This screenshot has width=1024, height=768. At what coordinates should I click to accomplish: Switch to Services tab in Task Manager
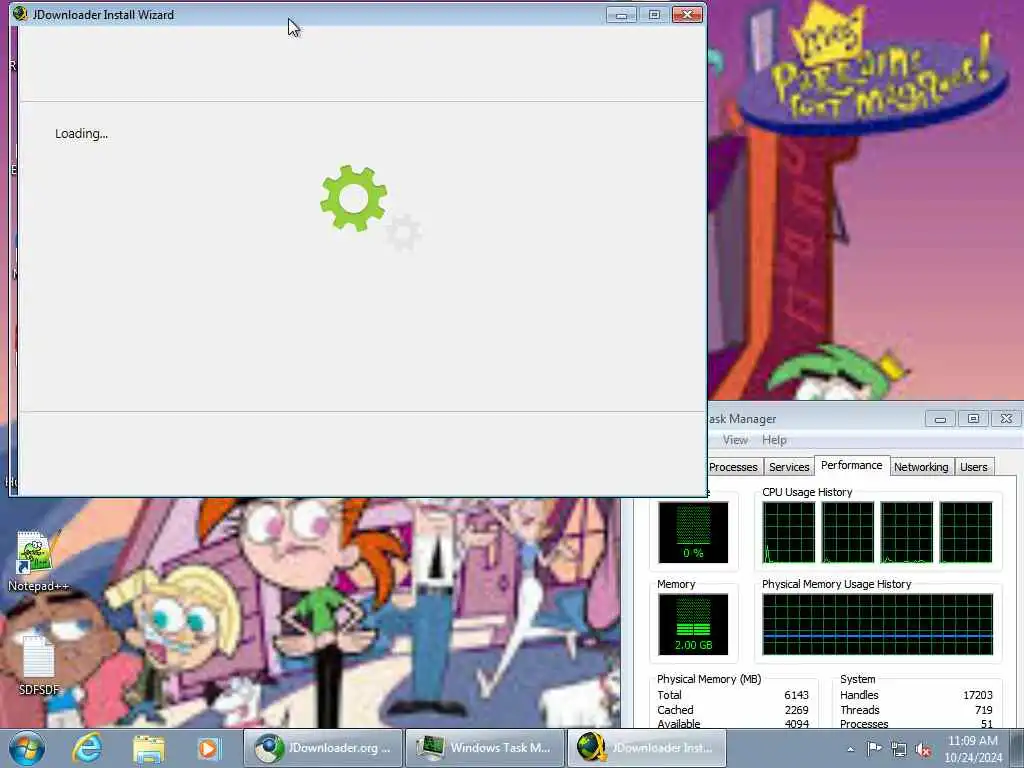point(789,467)
